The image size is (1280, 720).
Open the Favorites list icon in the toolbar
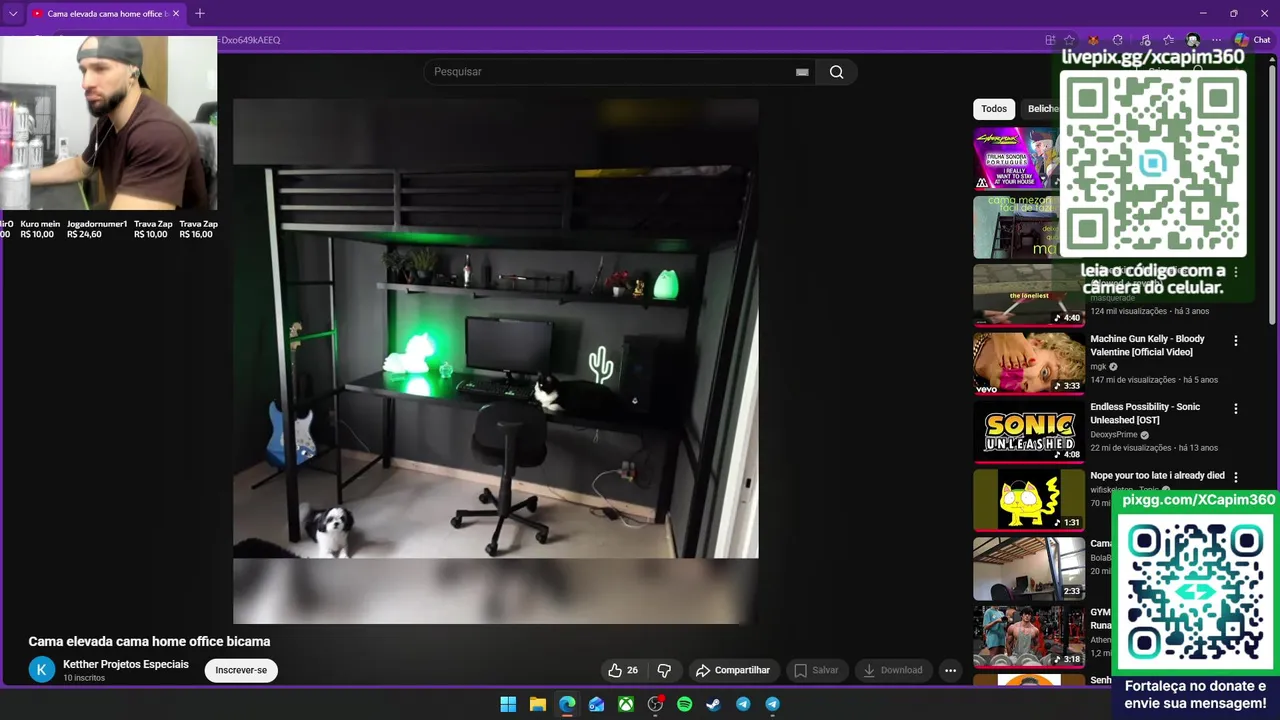[x=1168, y=40]
